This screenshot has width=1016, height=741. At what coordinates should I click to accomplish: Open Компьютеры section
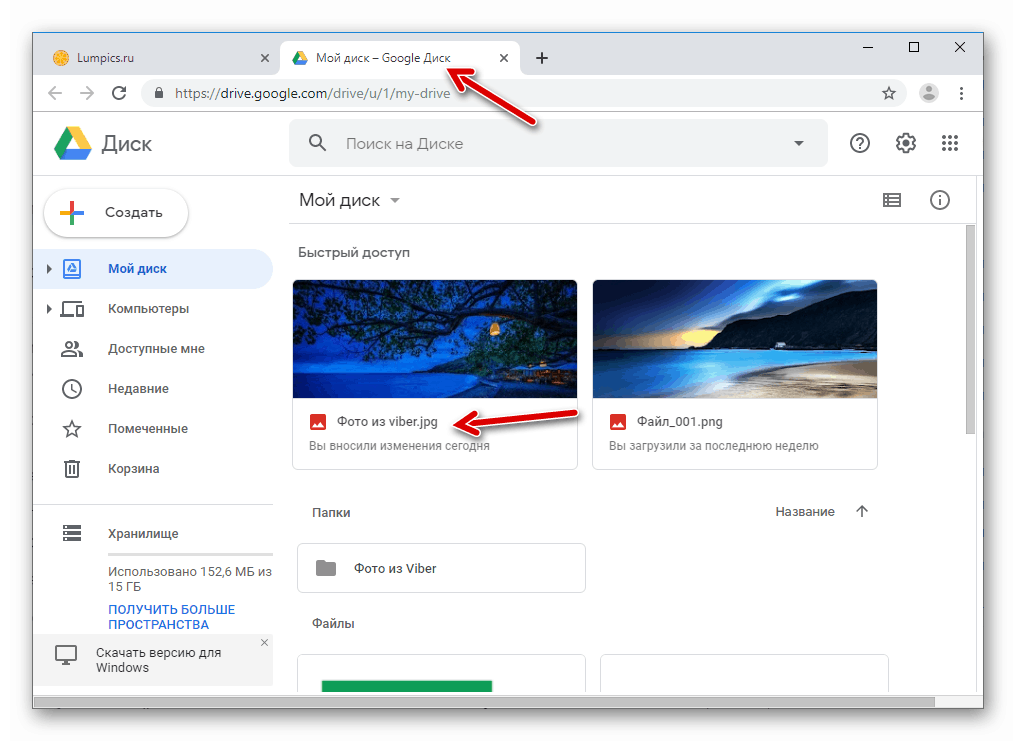pyautogui.click(x=148, y=309)
